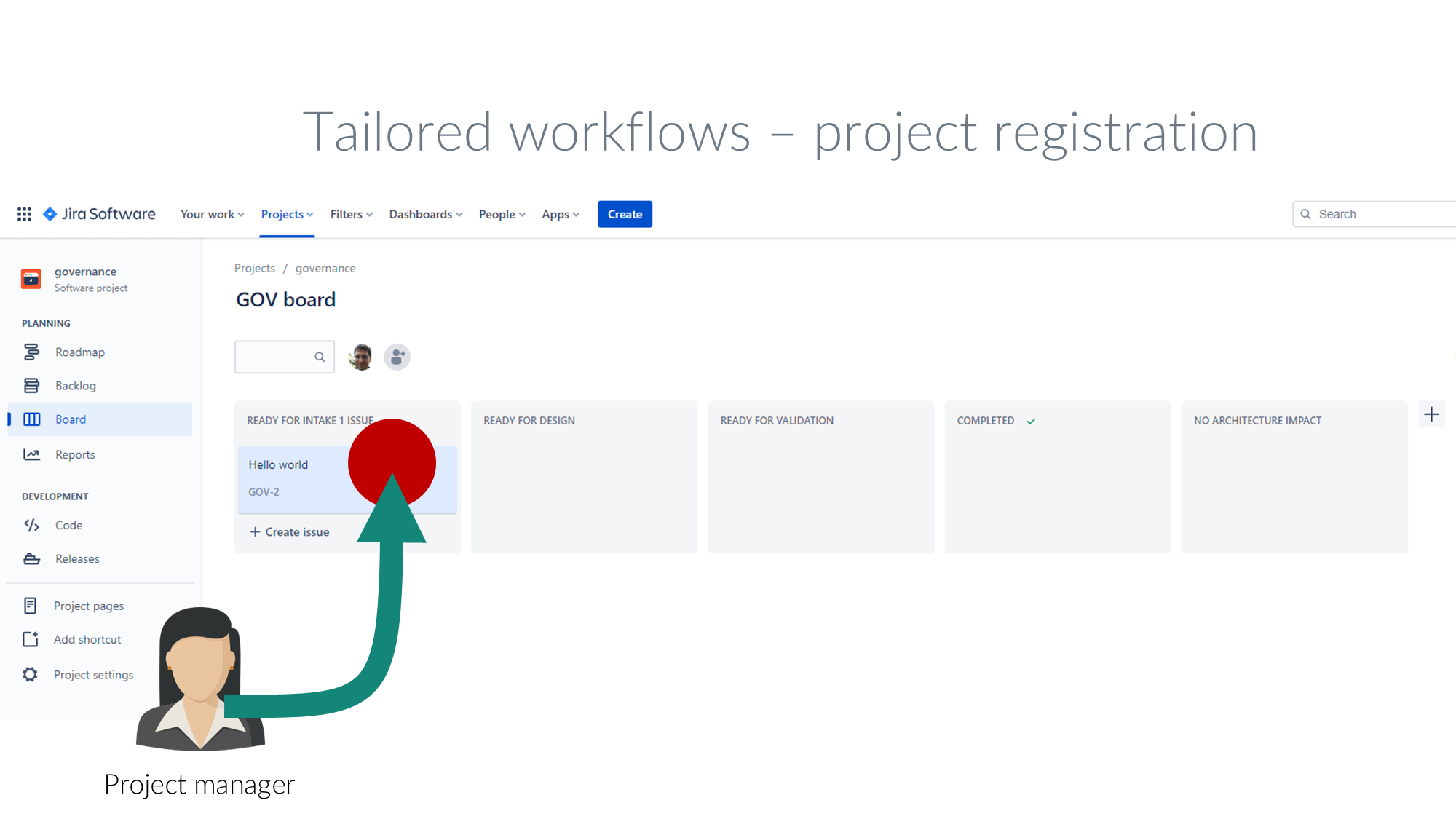
Task: Open the Apps menu
Action: click(x=560, y=215)
